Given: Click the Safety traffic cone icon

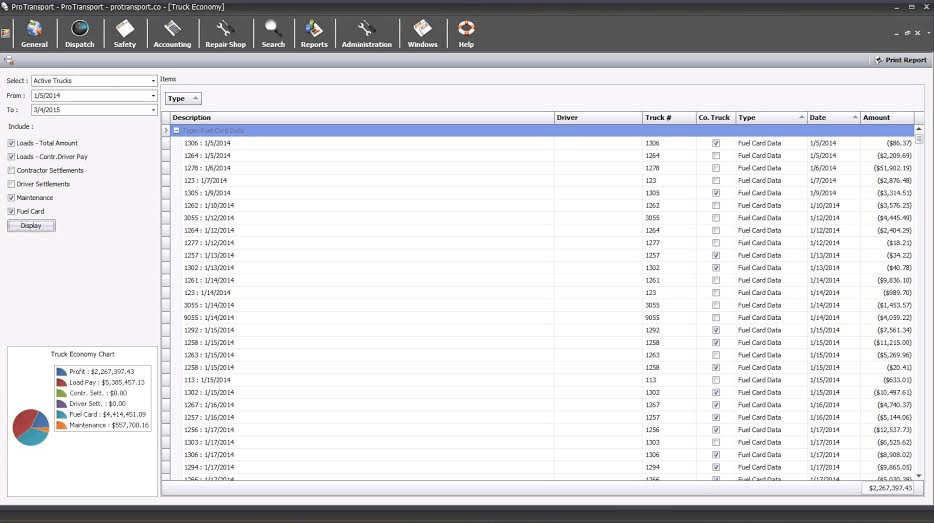Looking at the screenshot, I should [124, 33].
